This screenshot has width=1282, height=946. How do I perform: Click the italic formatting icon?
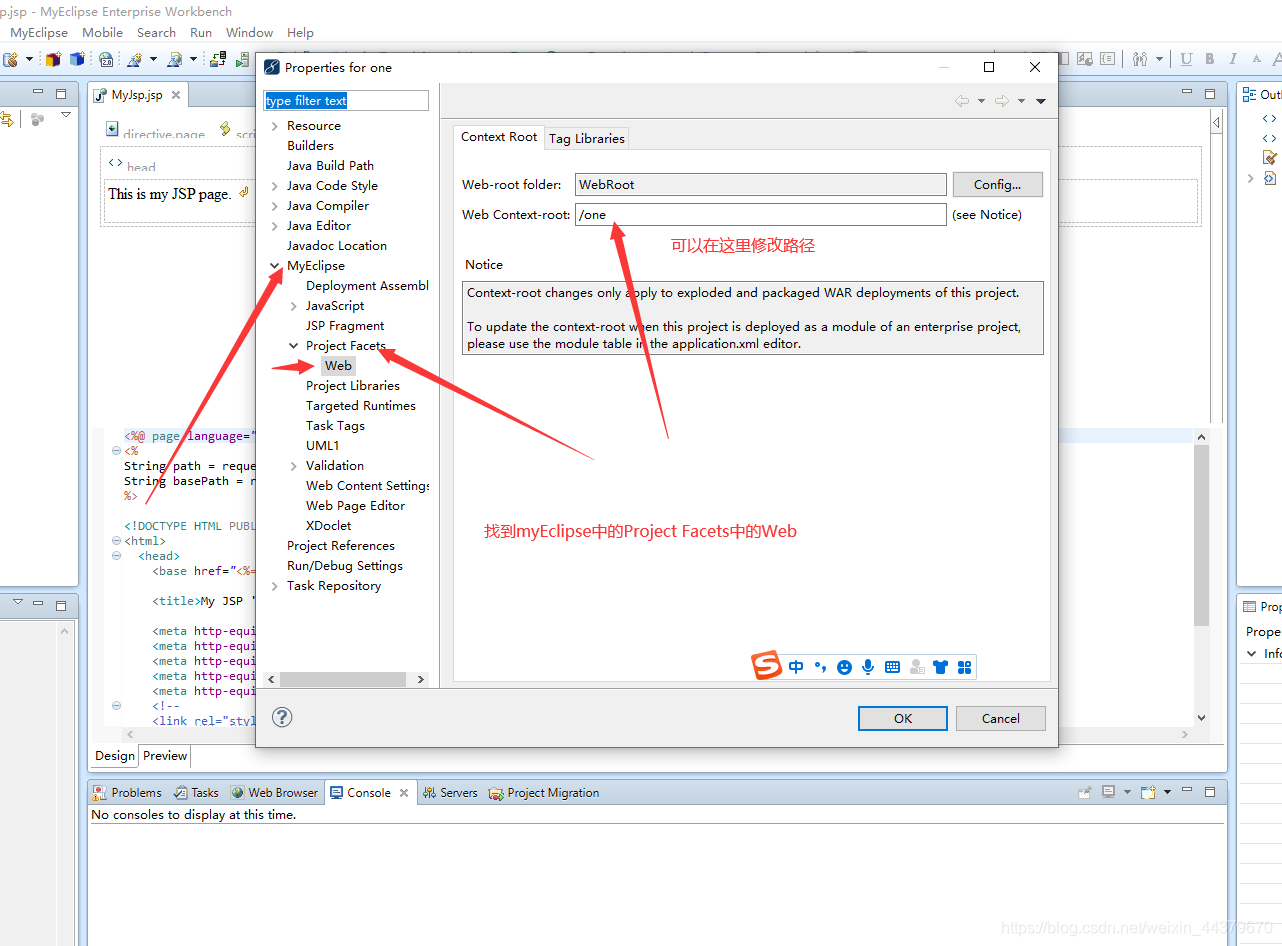1233,60
